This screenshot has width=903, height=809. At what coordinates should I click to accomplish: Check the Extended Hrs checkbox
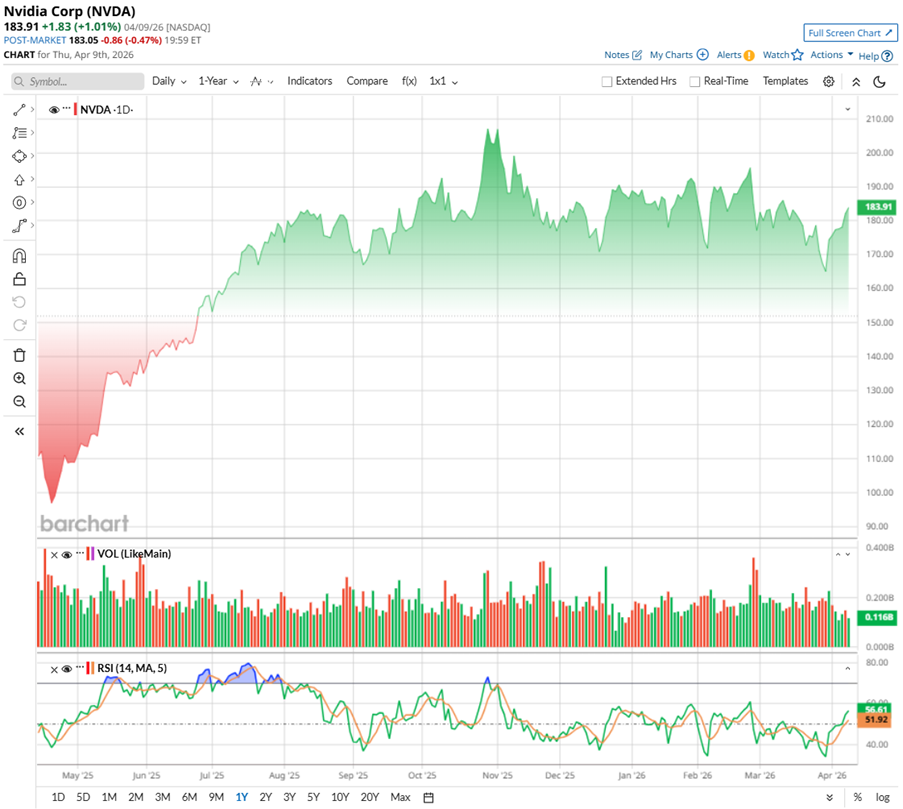tap(607, 82)
